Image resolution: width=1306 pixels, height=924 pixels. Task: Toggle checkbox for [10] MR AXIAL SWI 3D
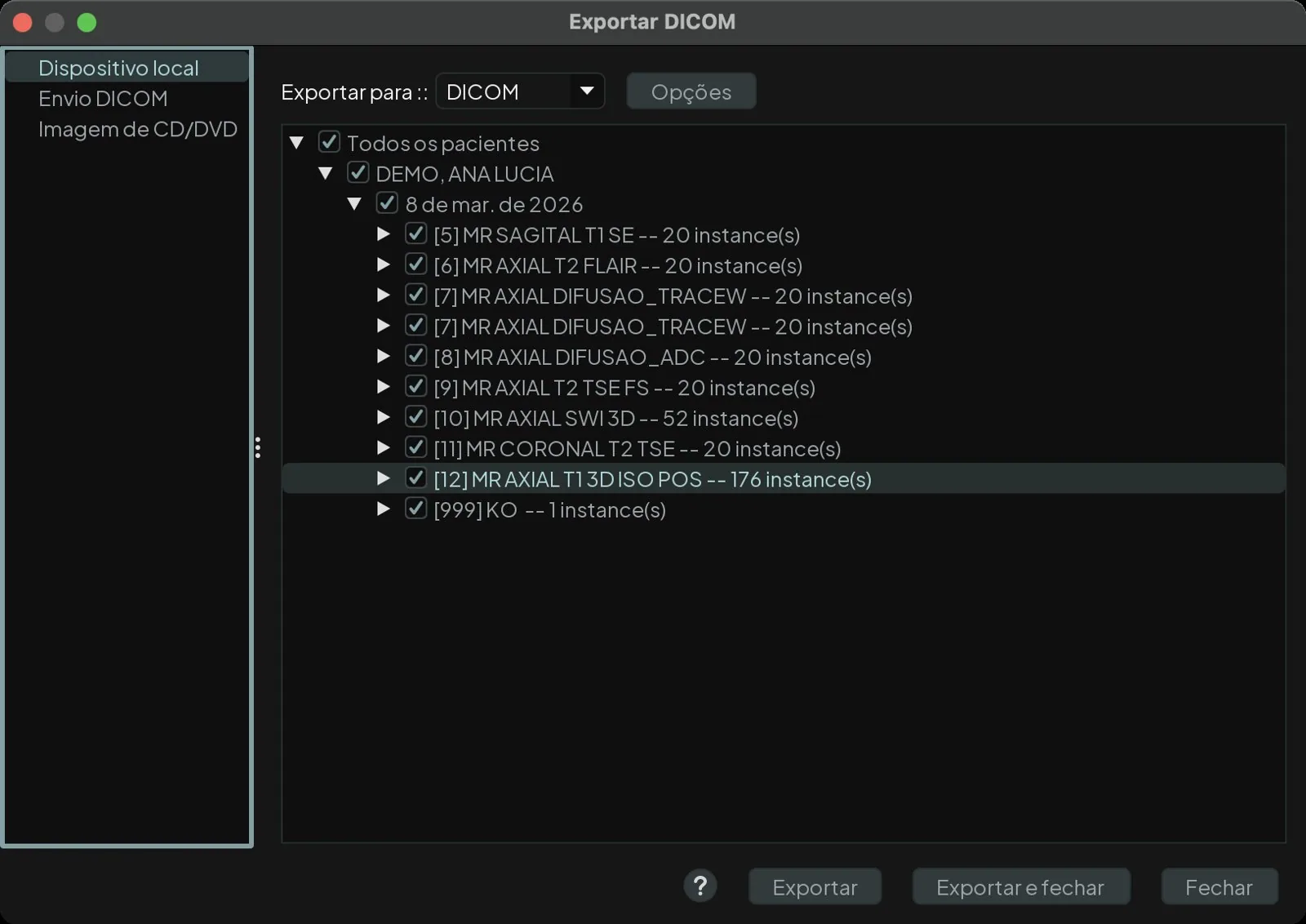[415, 417]
